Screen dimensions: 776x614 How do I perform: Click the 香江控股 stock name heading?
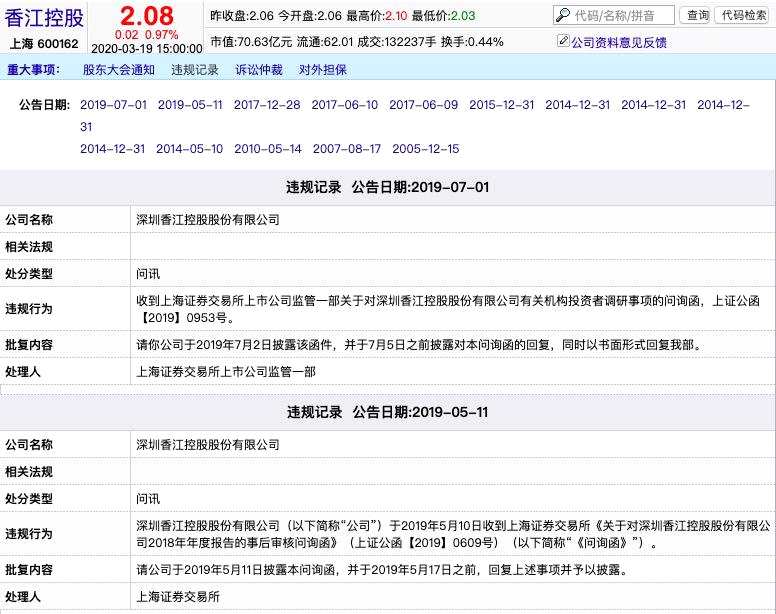(44, 18)
